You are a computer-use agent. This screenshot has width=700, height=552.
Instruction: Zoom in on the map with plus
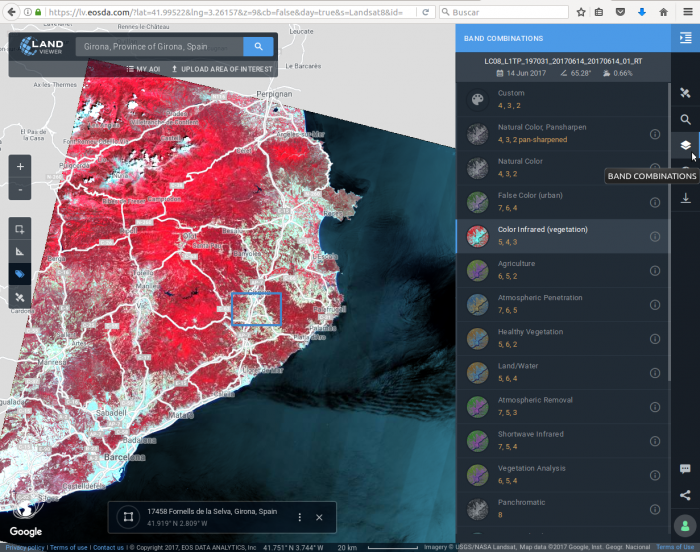coord(20,167)
